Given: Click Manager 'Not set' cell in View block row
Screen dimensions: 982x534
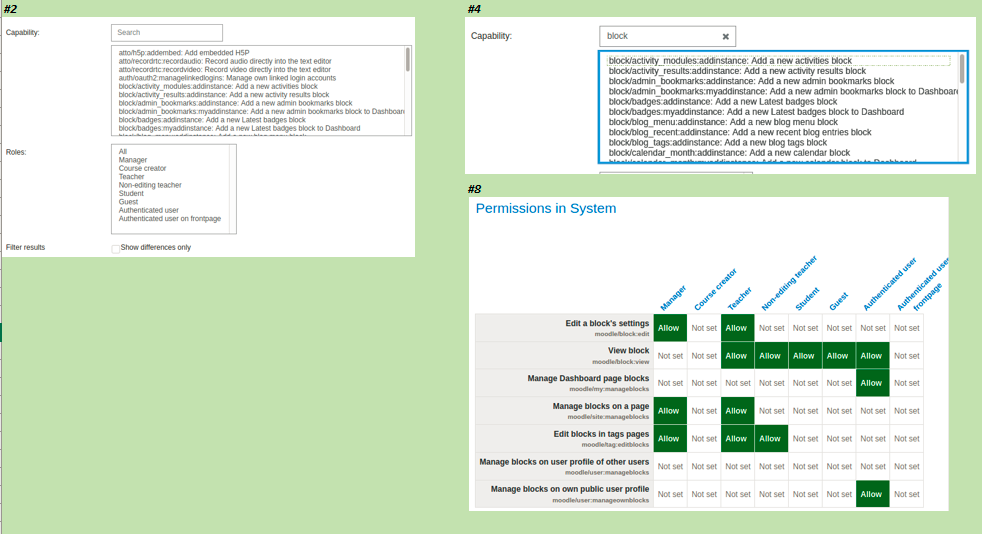Looking at the screenshot, I should (669, 356).
